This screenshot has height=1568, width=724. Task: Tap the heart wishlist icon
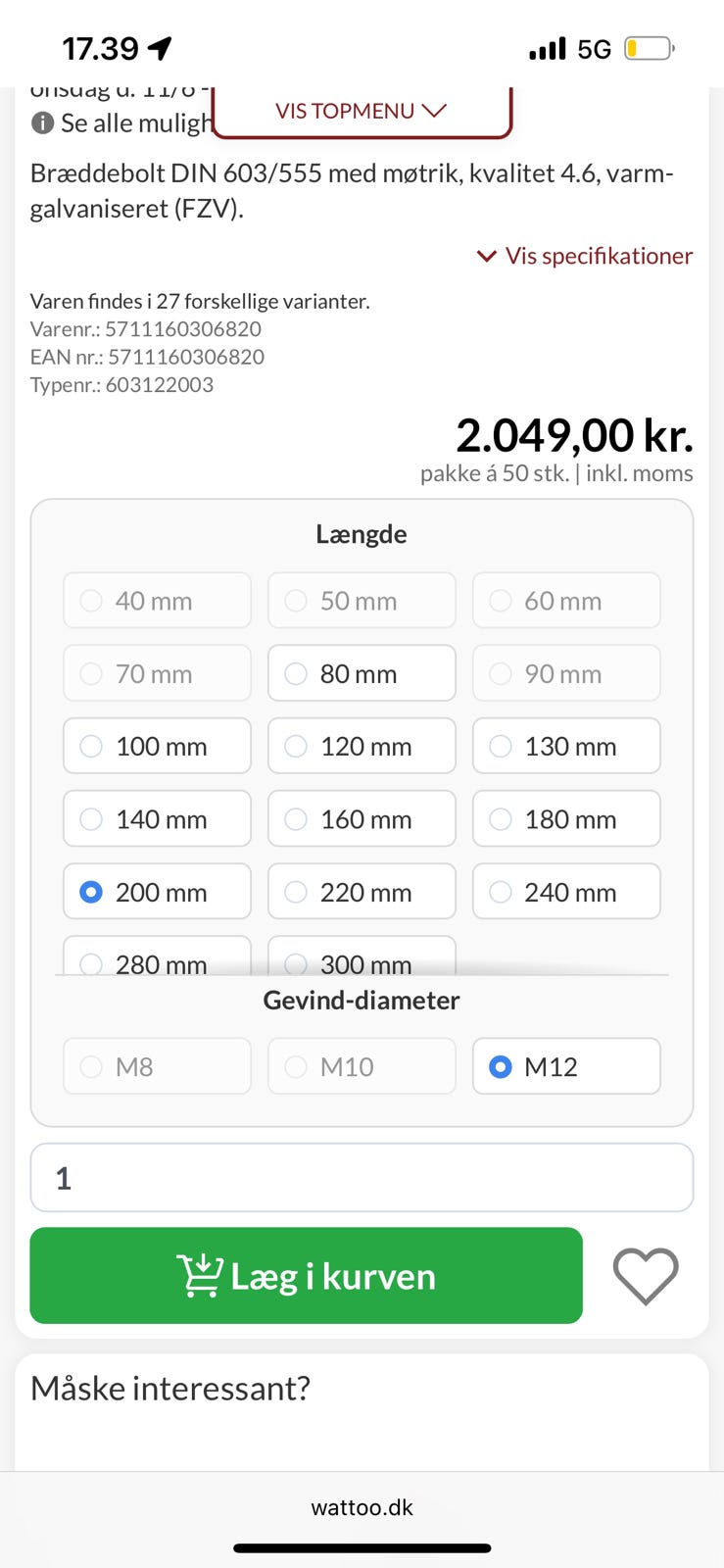tap(645, 1276)
